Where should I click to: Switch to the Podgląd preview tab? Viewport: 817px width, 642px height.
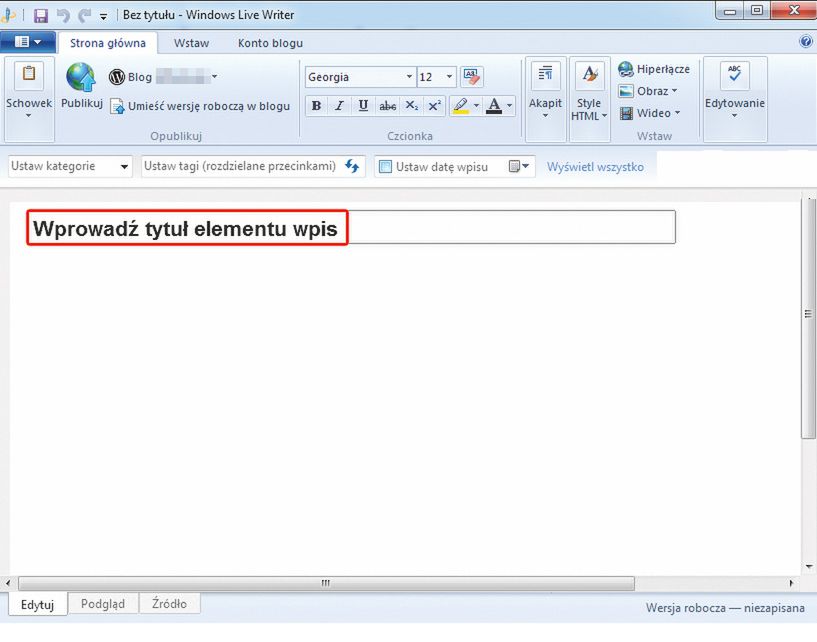pos(103,604)
